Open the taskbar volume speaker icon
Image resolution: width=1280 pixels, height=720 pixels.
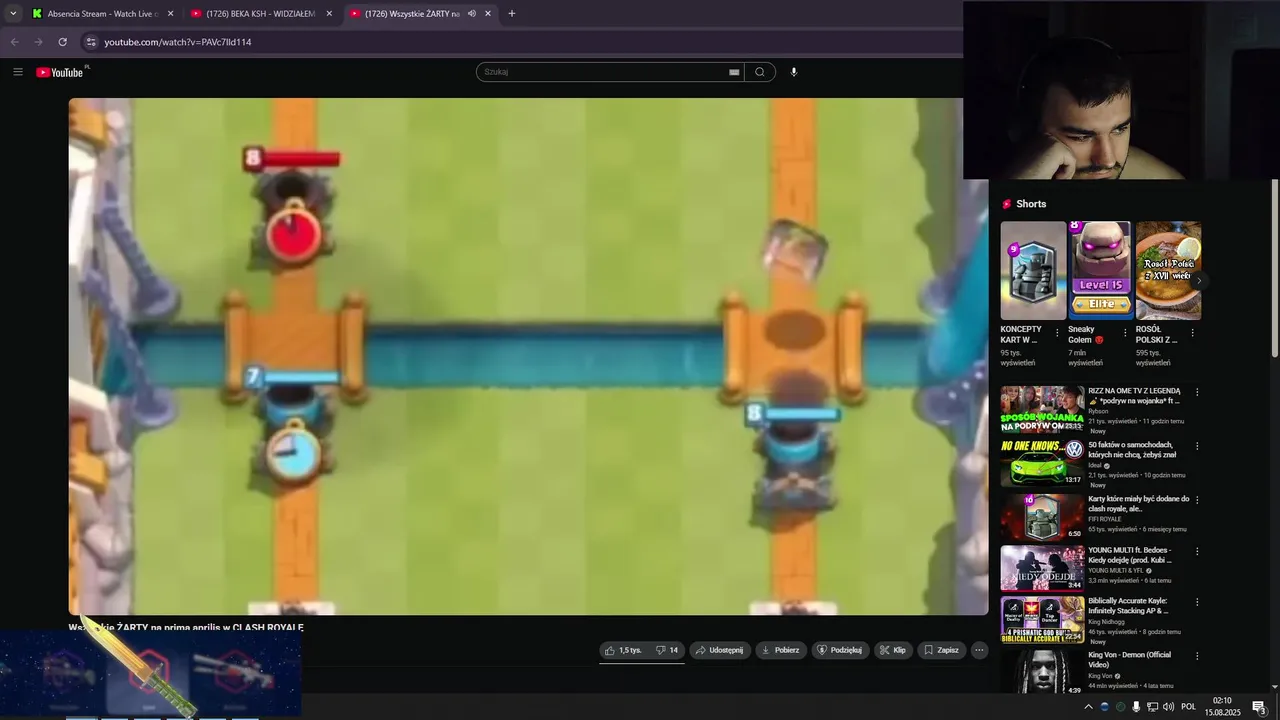click(x=1168, y=707)
